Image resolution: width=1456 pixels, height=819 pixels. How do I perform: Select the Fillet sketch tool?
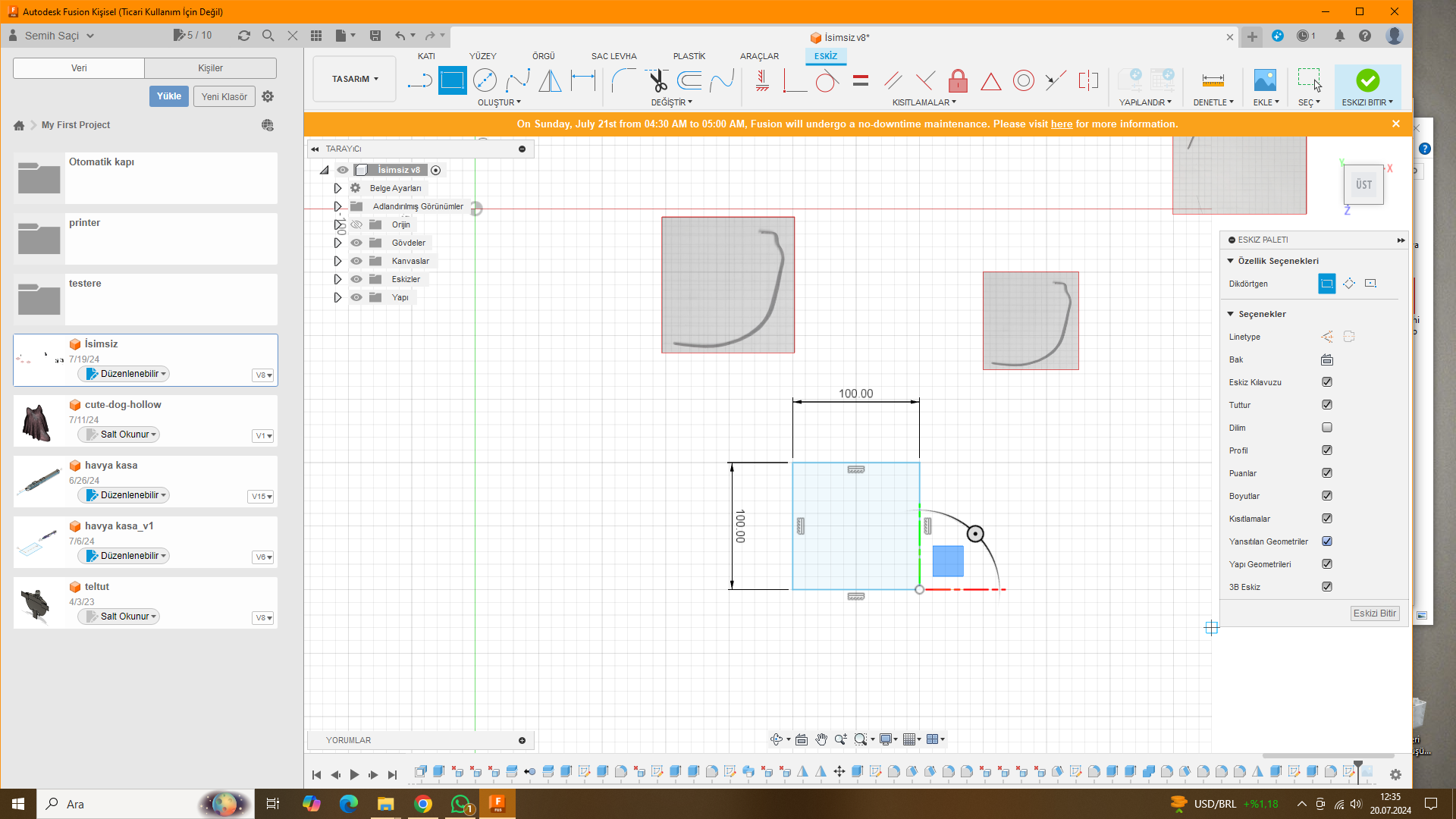click(x=623, y=80)
